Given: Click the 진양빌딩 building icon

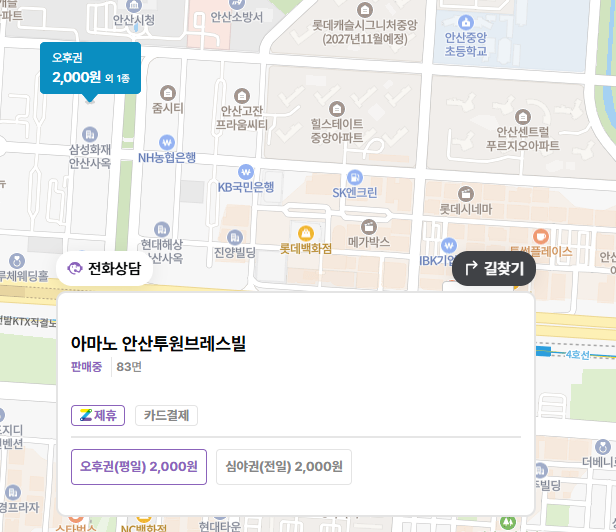Looking at the screenshot, I should [235, 237].
